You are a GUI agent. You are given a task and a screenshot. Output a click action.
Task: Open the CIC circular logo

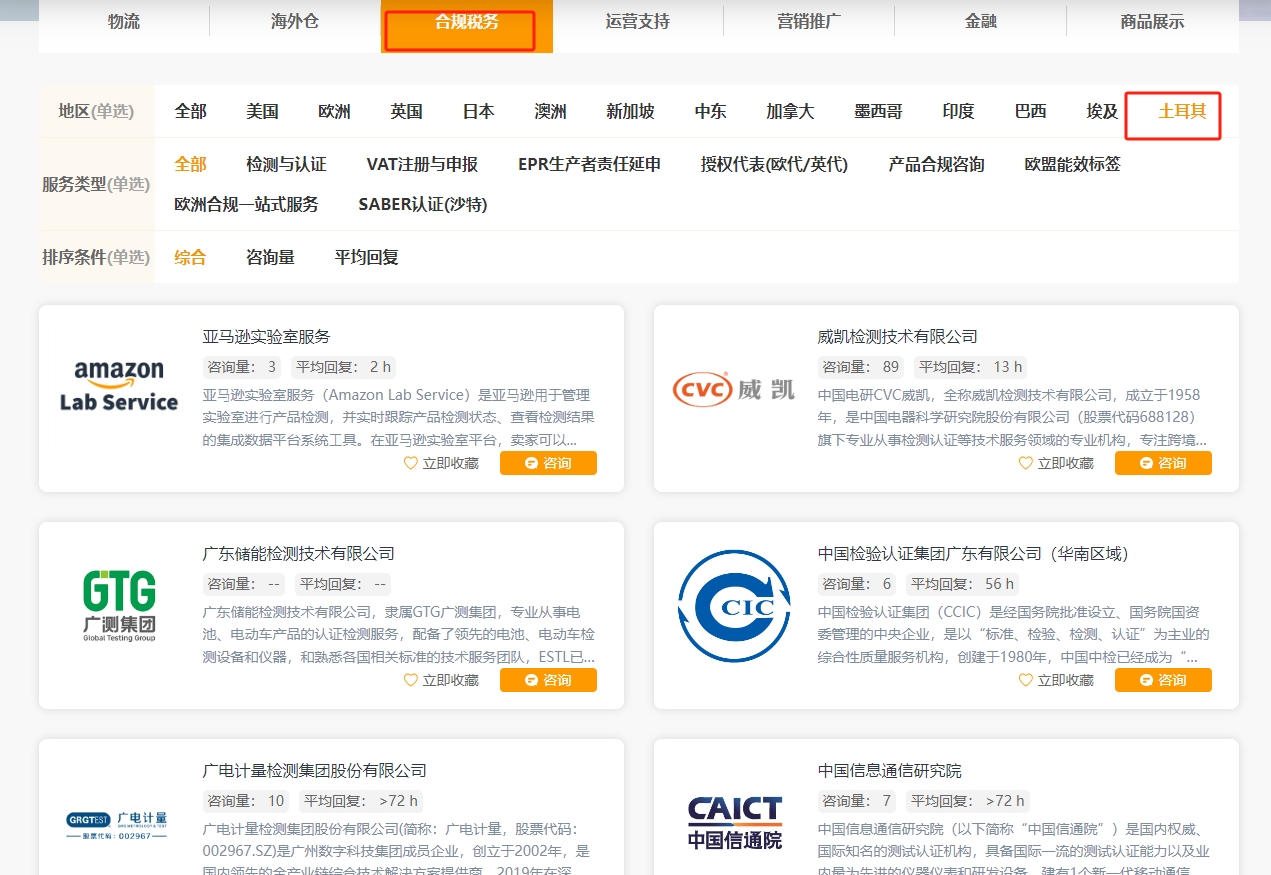[734, 606]
